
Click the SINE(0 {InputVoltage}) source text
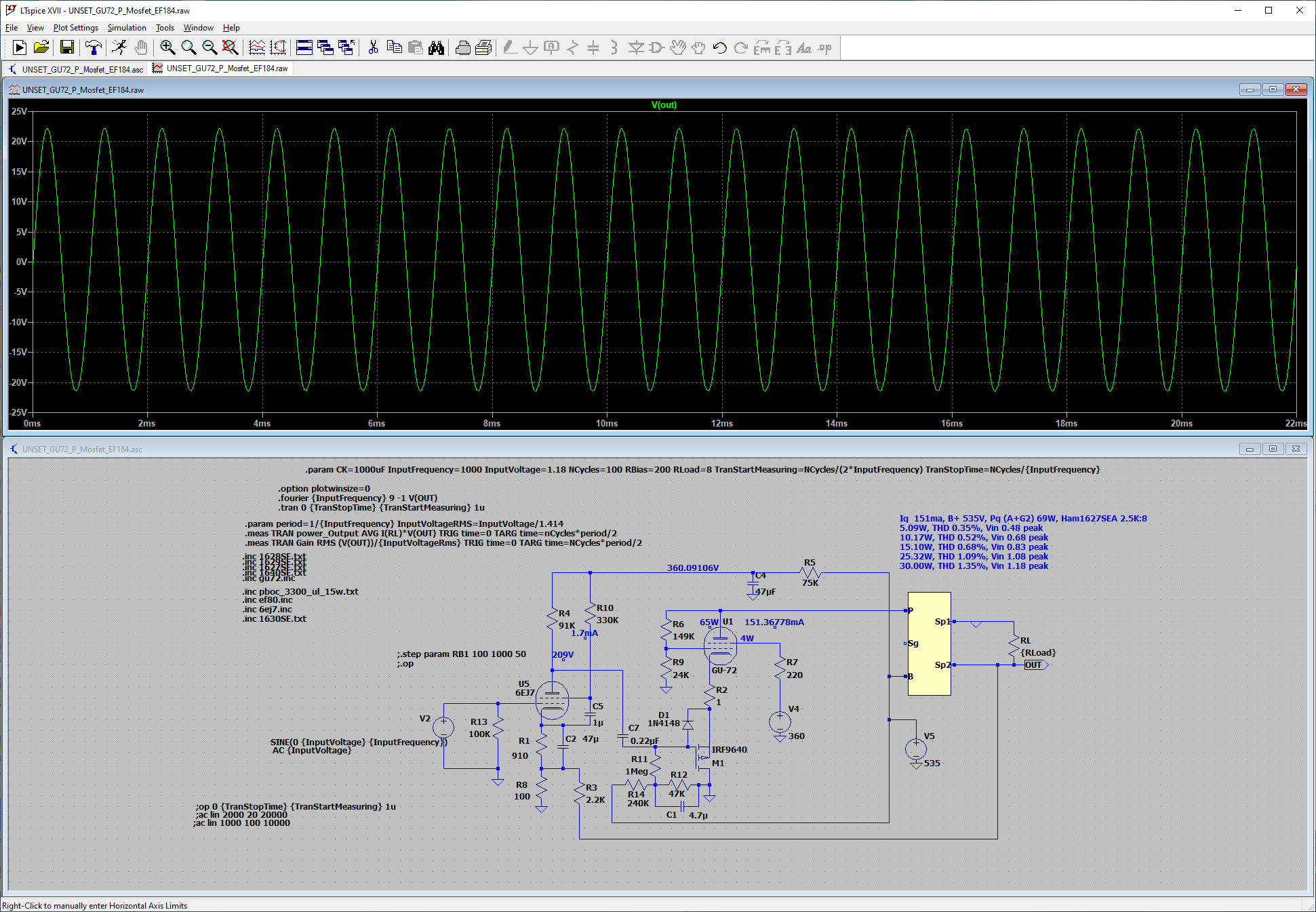pos(359,742)
